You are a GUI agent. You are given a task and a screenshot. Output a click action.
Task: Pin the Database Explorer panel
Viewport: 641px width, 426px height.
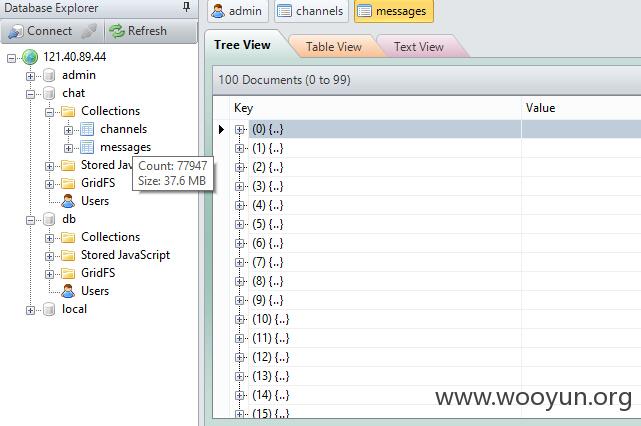click(186, 7)
